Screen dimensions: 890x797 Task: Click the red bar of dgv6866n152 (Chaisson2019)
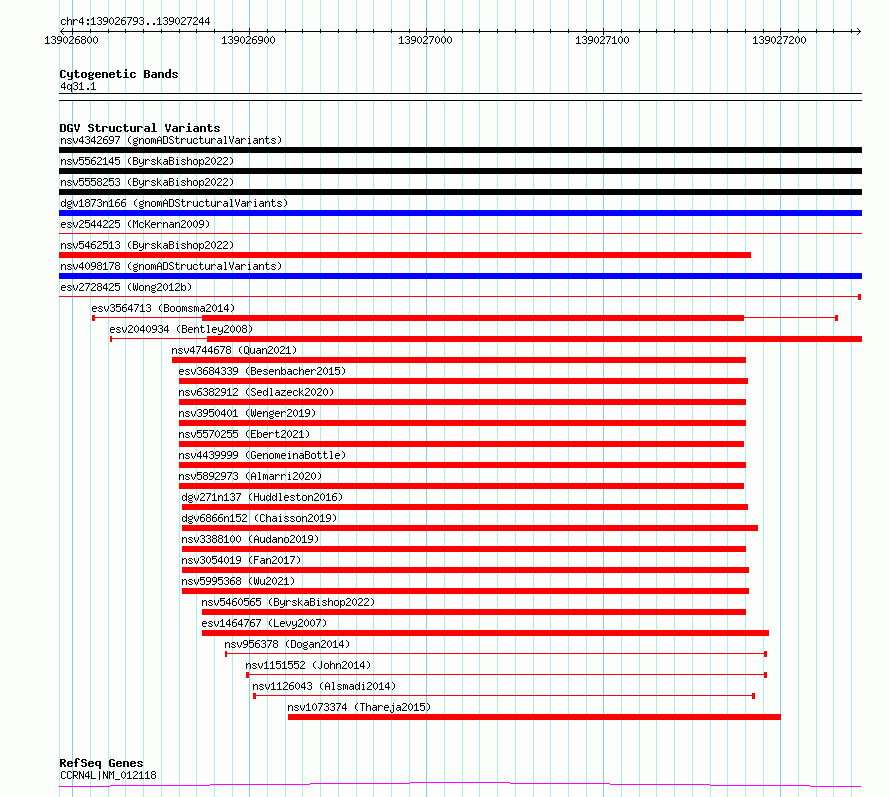pyautogui.click(x=470, y=528)
